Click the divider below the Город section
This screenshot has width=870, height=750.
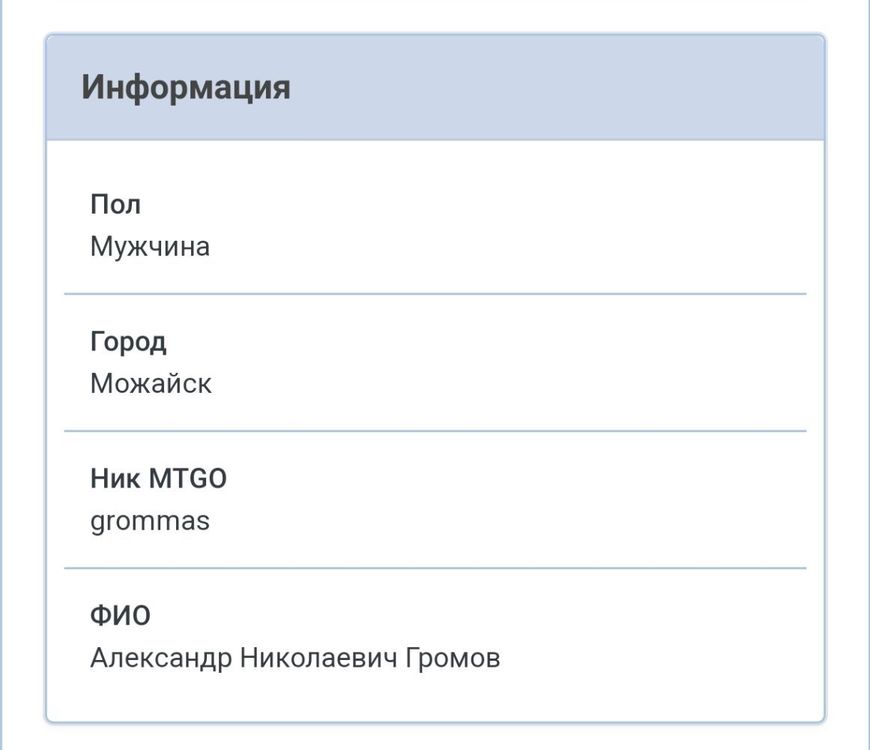coord(435,431)
